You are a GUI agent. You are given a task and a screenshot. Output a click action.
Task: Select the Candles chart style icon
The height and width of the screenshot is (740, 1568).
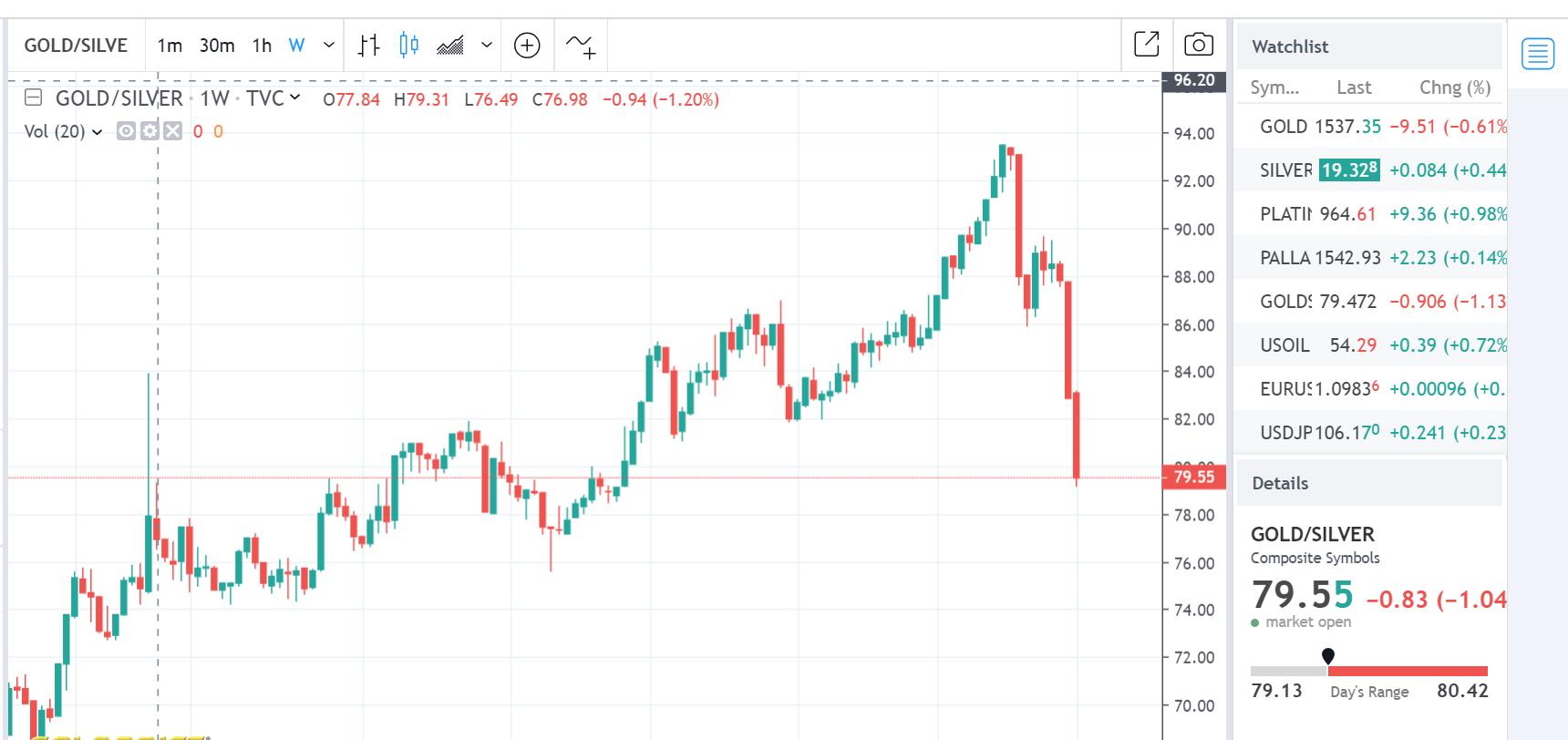click(x=409, y=45)
